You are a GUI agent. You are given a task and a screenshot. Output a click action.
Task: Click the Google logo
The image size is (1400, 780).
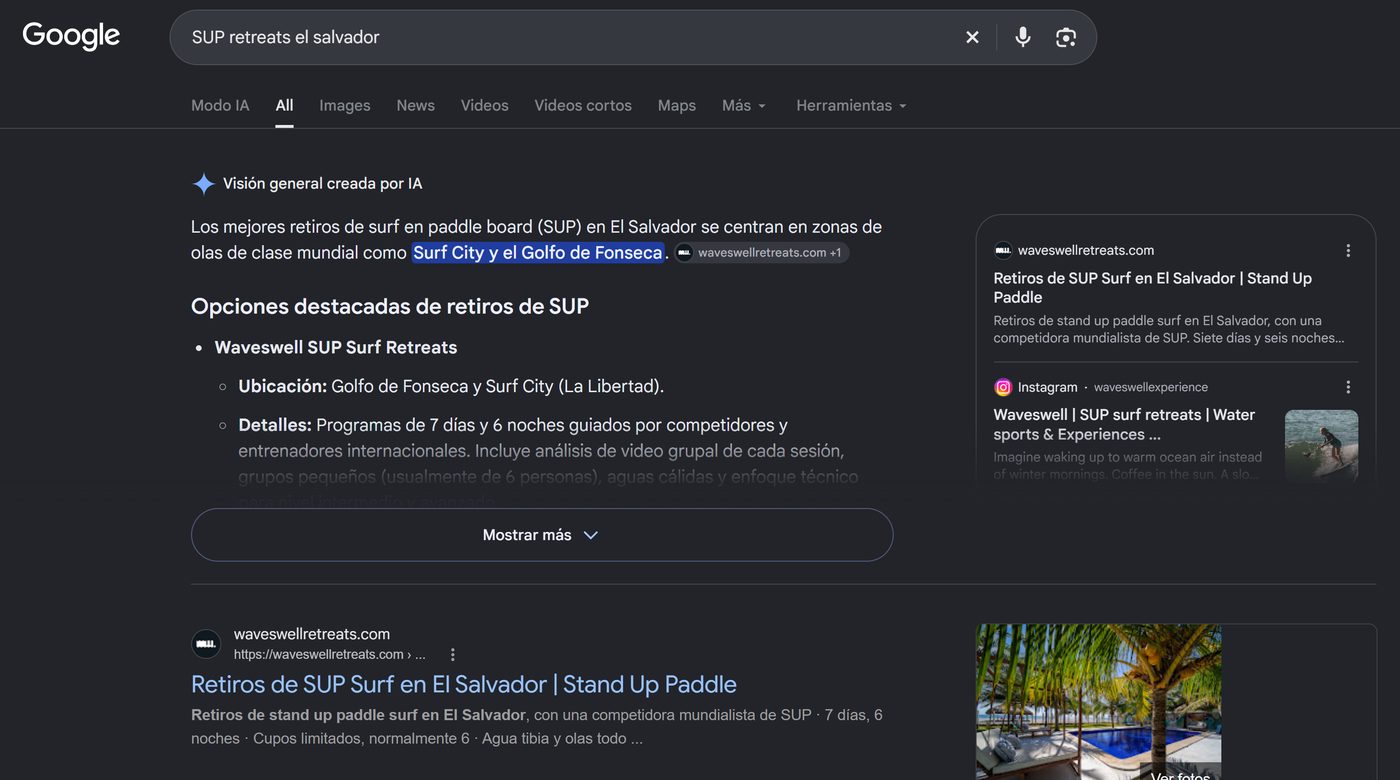(x=71, y=36)
